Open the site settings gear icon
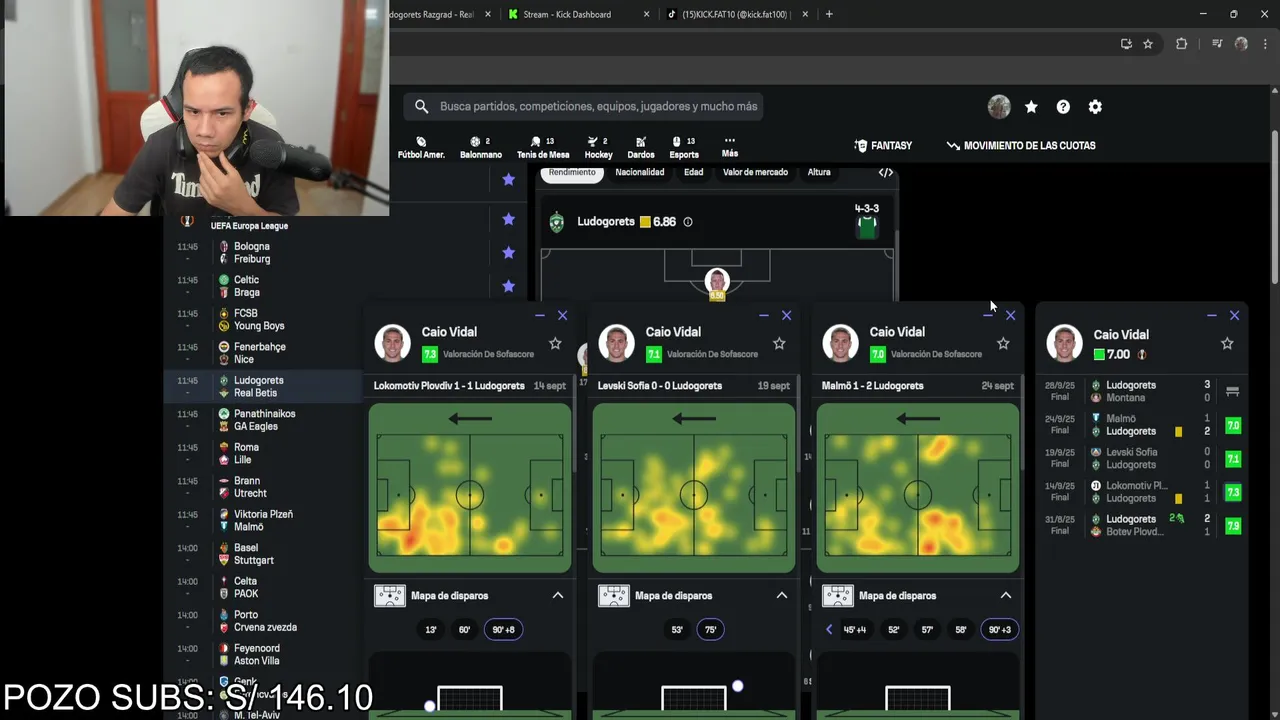 [x=1095, y=107]
